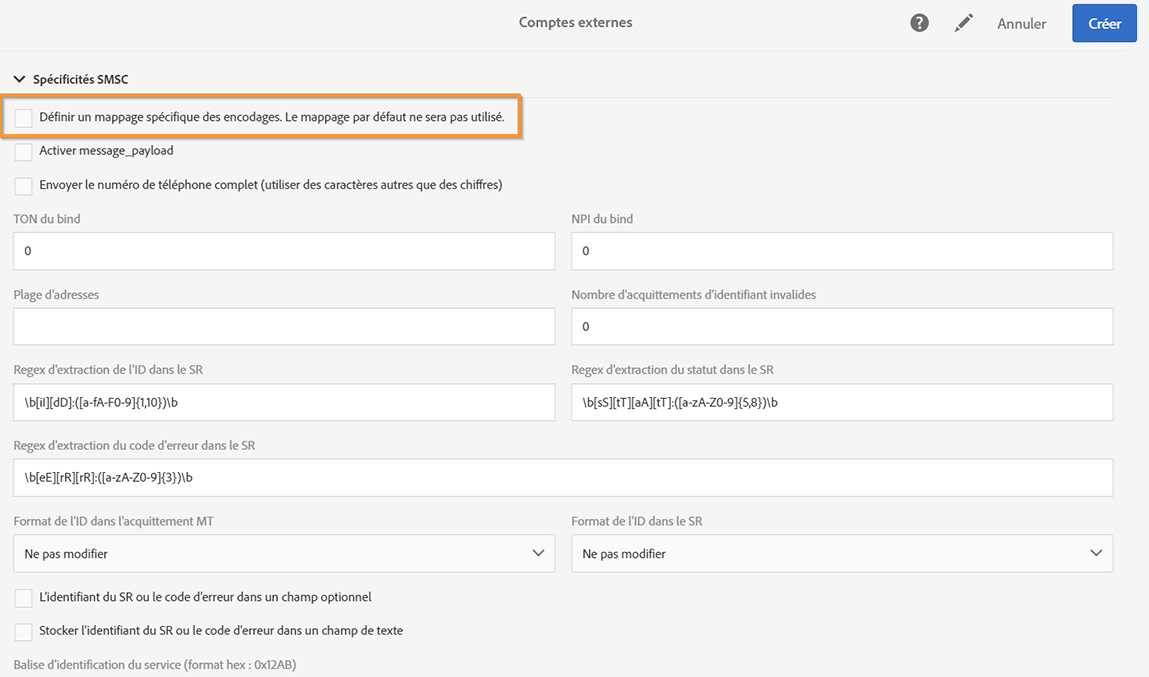
Task: Edit the invalid identifier acknowledgements count field
Action: point(842,327)
